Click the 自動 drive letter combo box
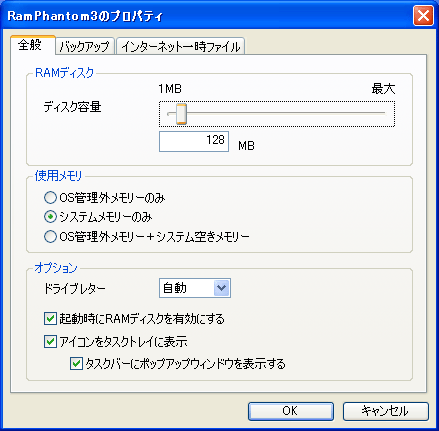 [x=195, y=288]
